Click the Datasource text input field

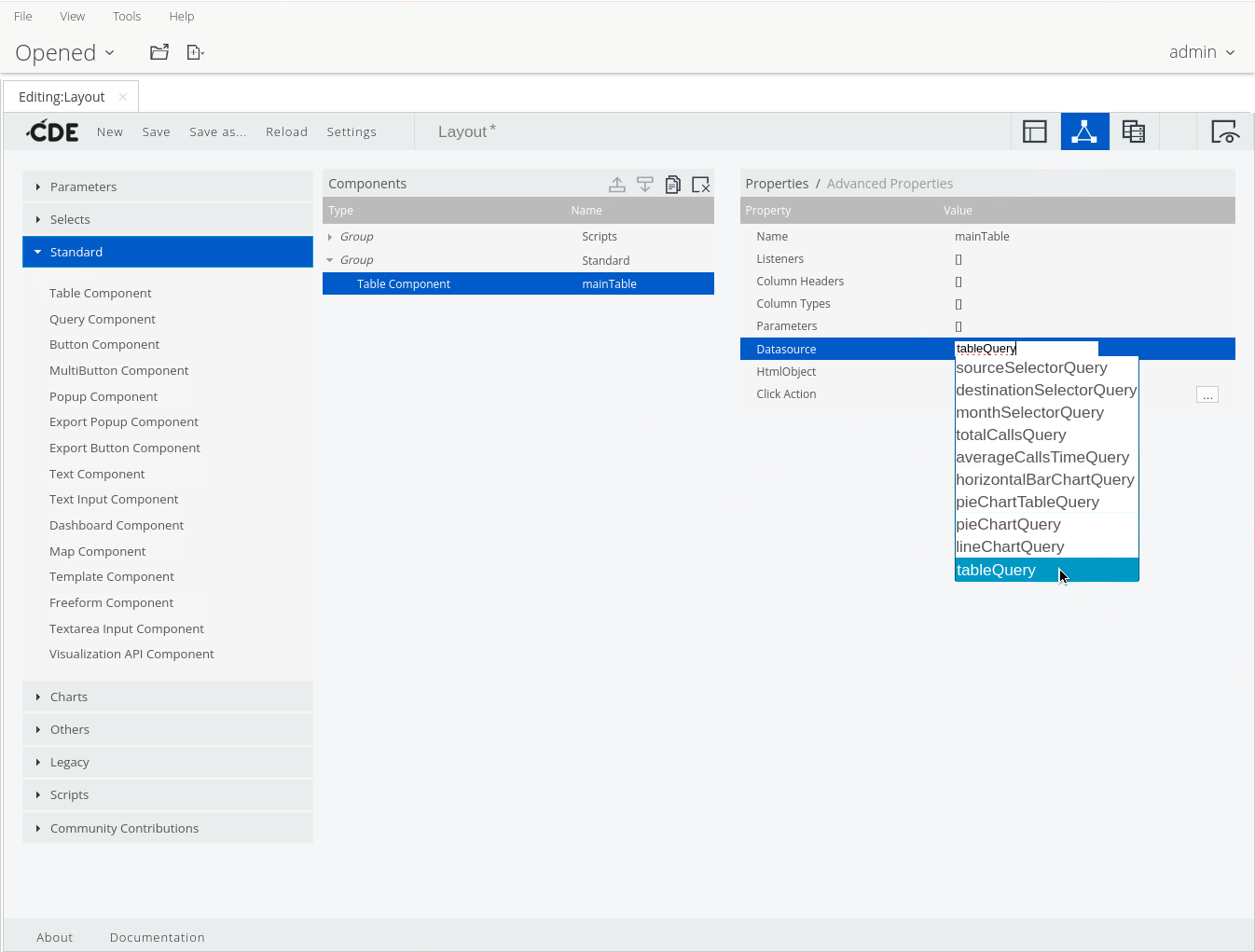[1026, 349]
